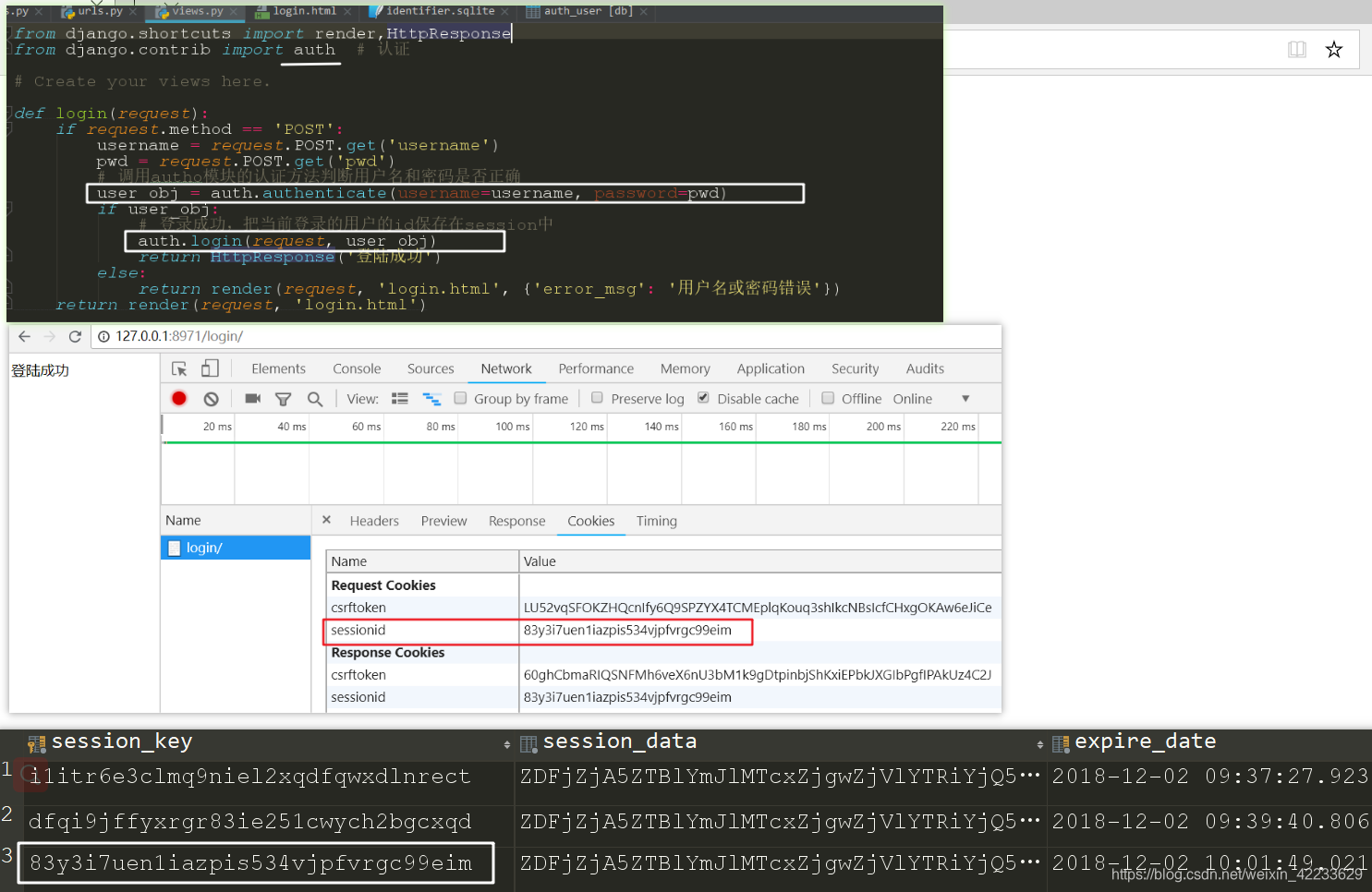Click the address bar URL 127.0.0.1:8971/login/

click(x=179, y=336)
